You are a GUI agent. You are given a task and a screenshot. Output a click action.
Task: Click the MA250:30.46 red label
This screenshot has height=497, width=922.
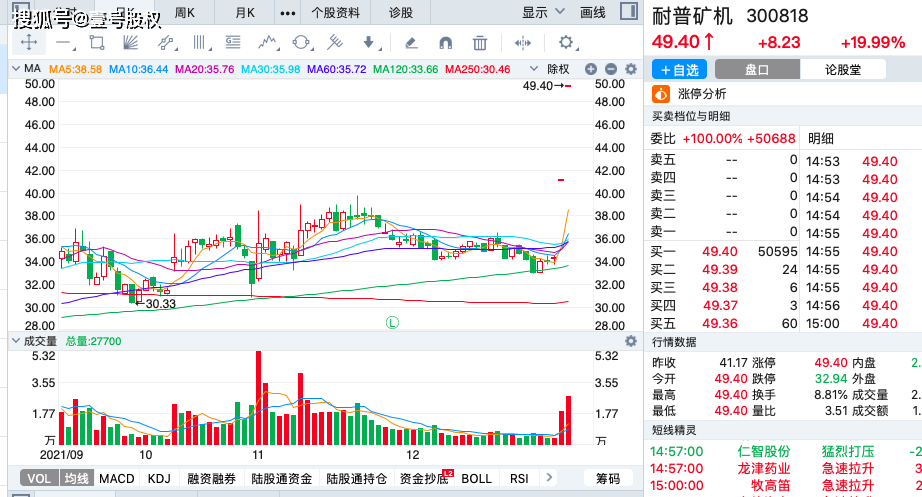click(x=477, y=69)
